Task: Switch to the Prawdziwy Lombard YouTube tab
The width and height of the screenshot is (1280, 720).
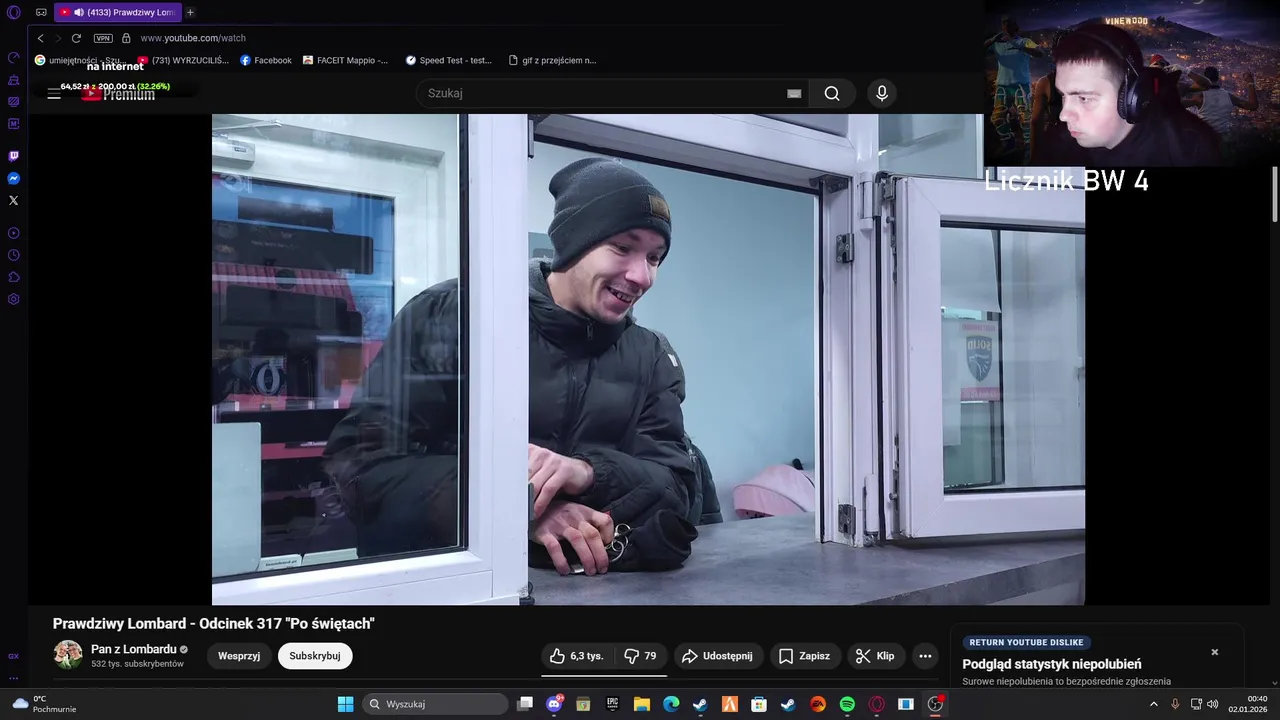Action: pos(118,12)
